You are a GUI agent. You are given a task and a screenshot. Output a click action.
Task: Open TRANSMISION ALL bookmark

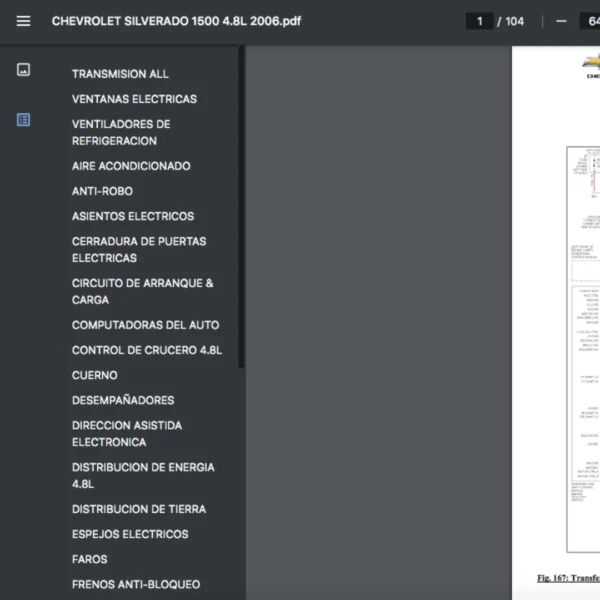[120, 74]
